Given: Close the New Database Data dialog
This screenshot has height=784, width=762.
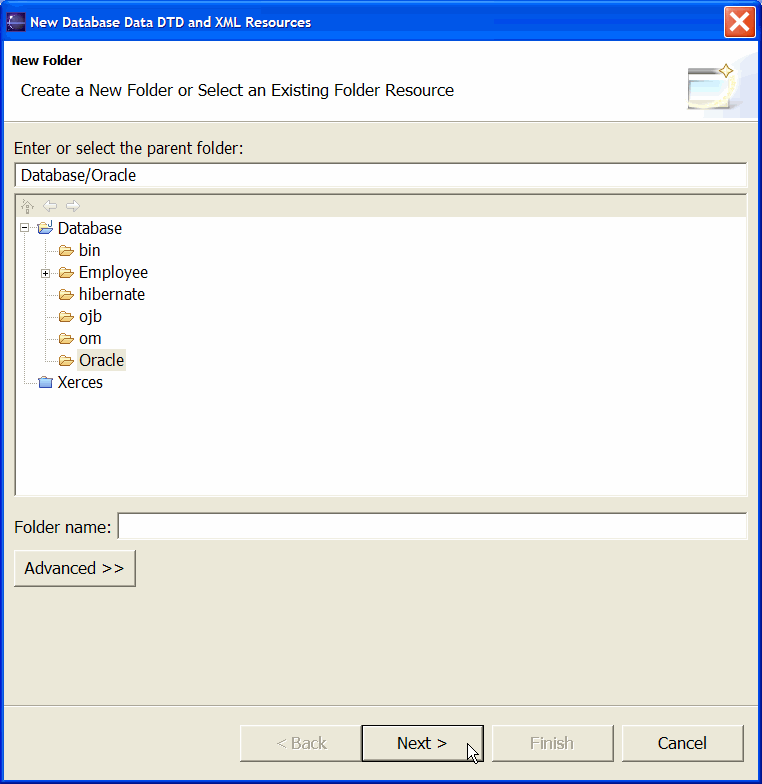Looking at the screenshot, I should (x=740, y=22).
